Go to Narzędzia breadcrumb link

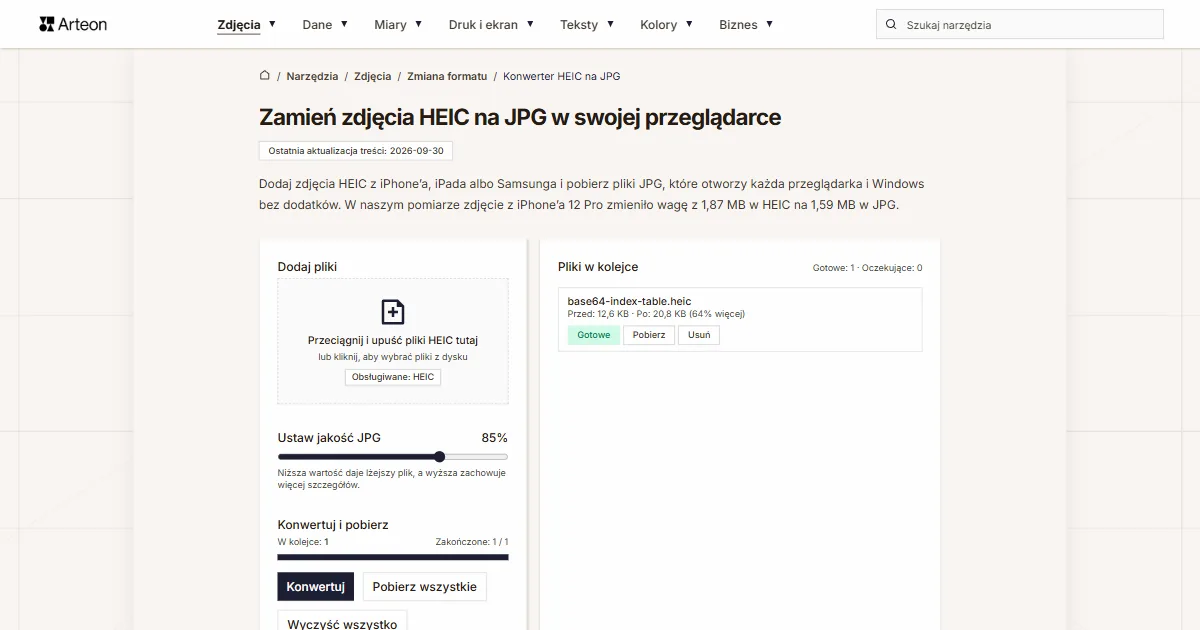point(312,76)
